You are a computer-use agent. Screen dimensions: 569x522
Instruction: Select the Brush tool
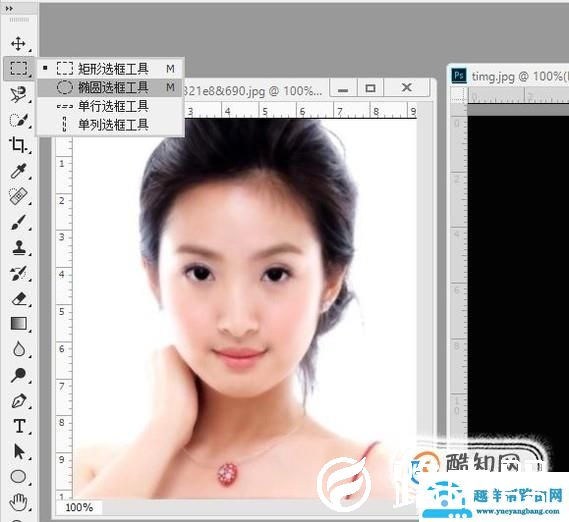pos(18,222)
